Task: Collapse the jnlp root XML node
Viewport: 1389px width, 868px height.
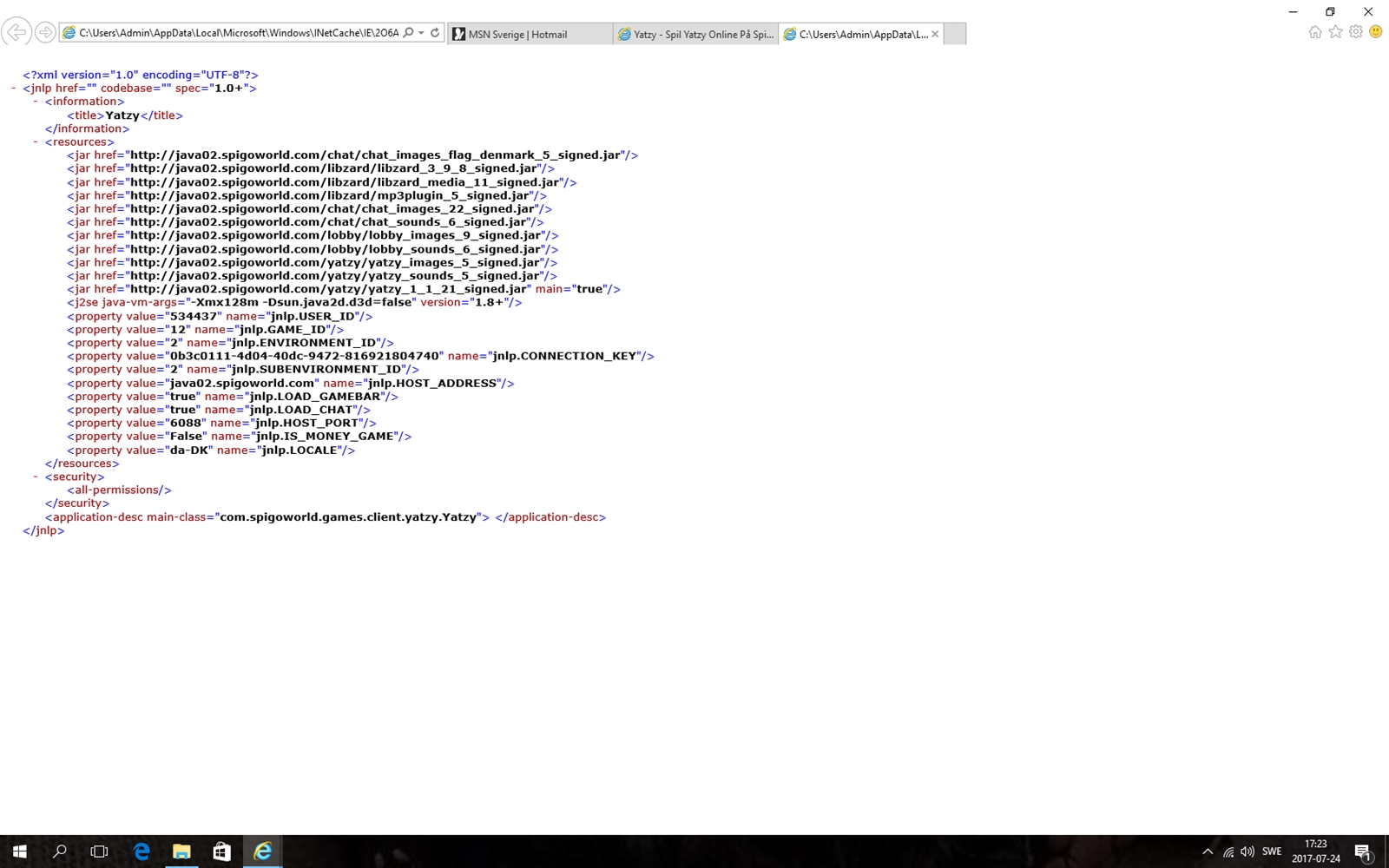Action: point(14,89)
